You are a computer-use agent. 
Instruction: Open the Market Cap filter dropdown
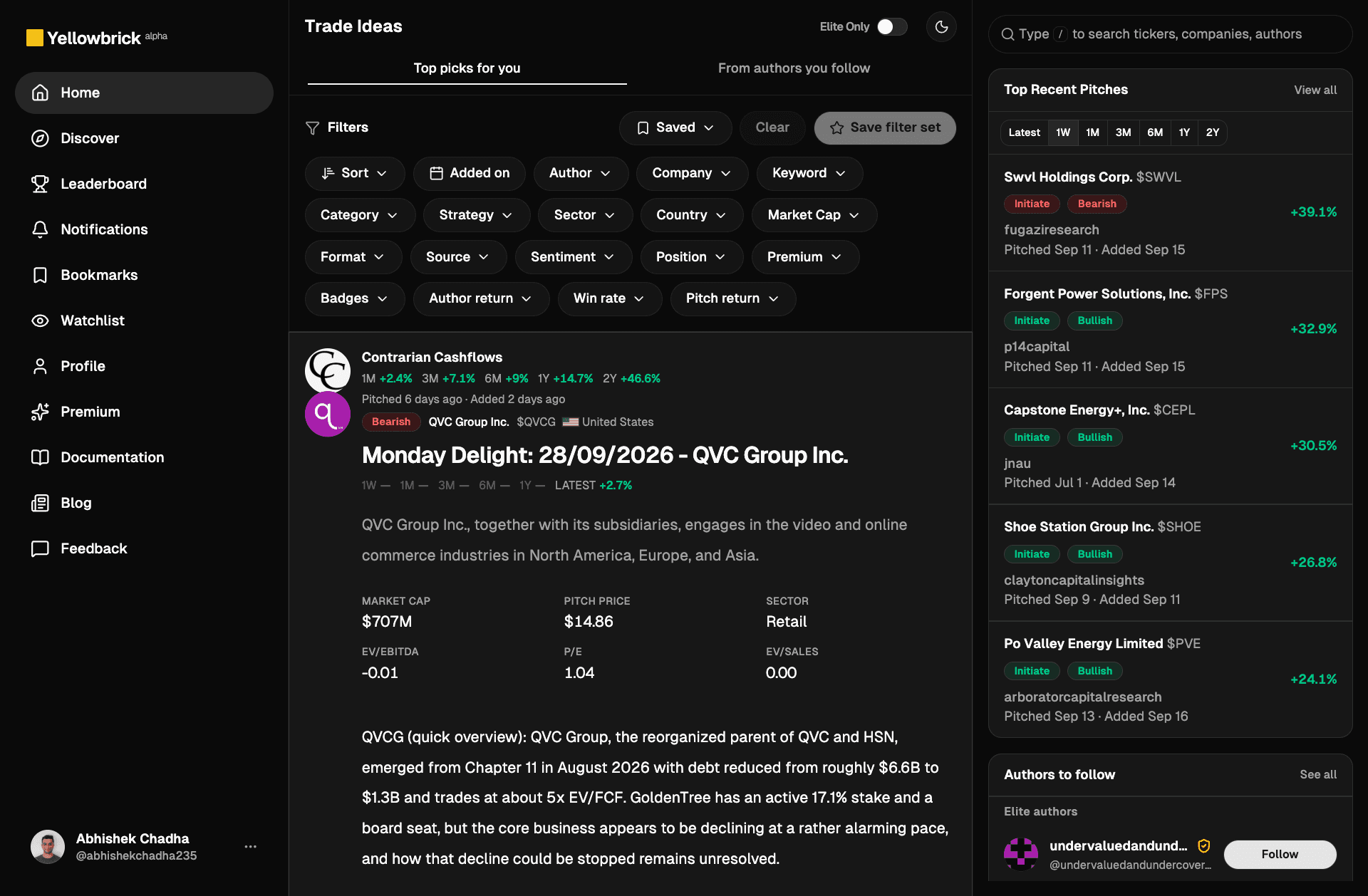coord(814,215)
